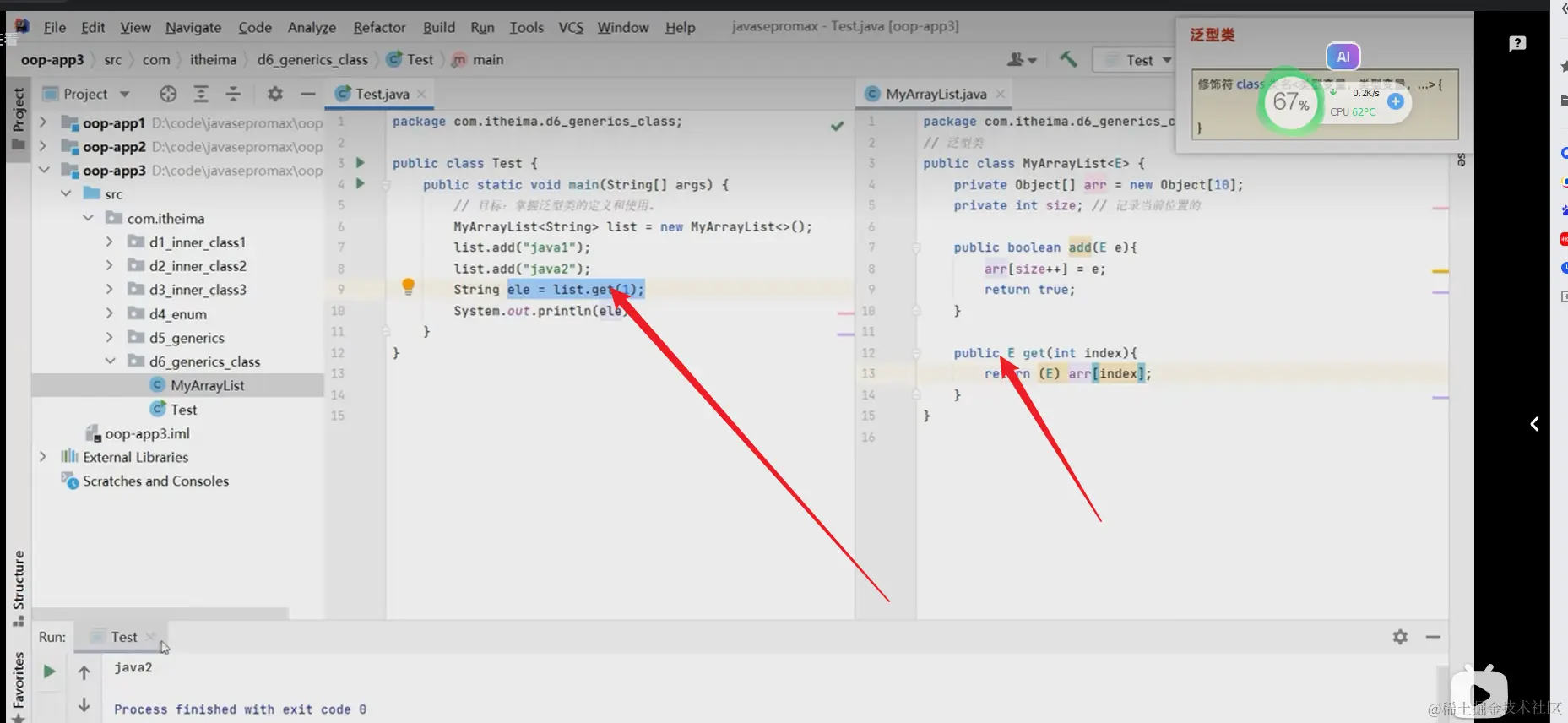Click run gutter icon beside class Test
Image resolution: width=1568 pixels, height=723 pixels.
point(361,162)
